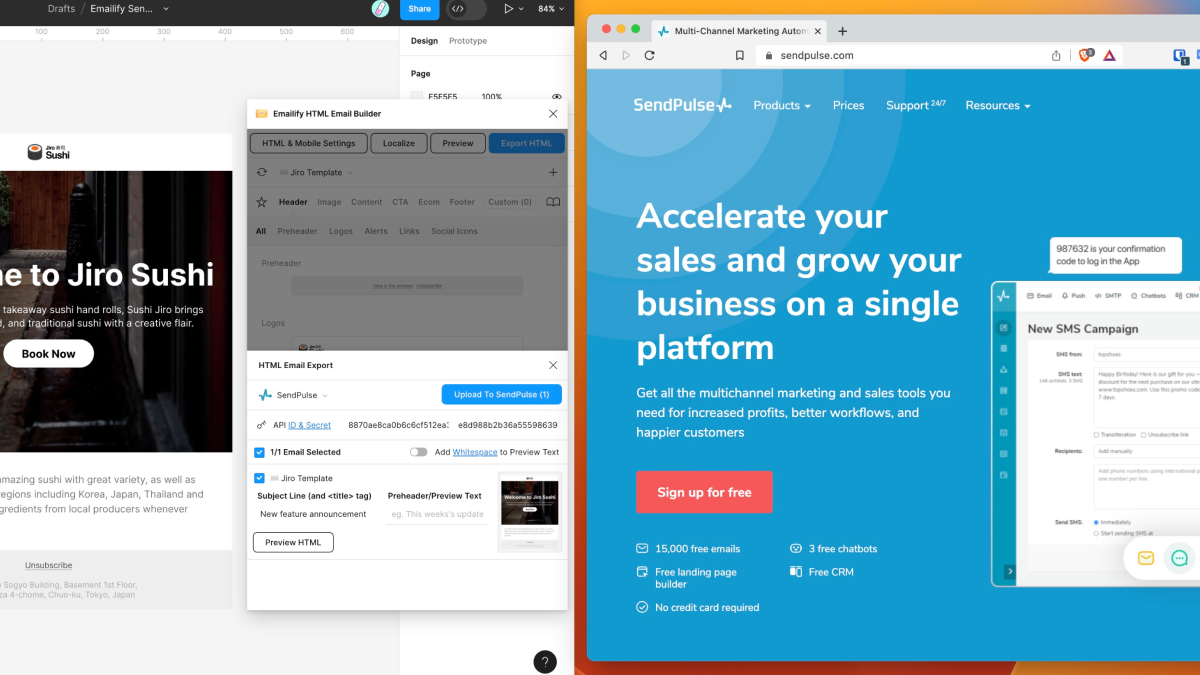The height and width of the screenshot is (675, 1200).
Task: Click the Emailify envelope logo icon
Action: click(262, 114)
